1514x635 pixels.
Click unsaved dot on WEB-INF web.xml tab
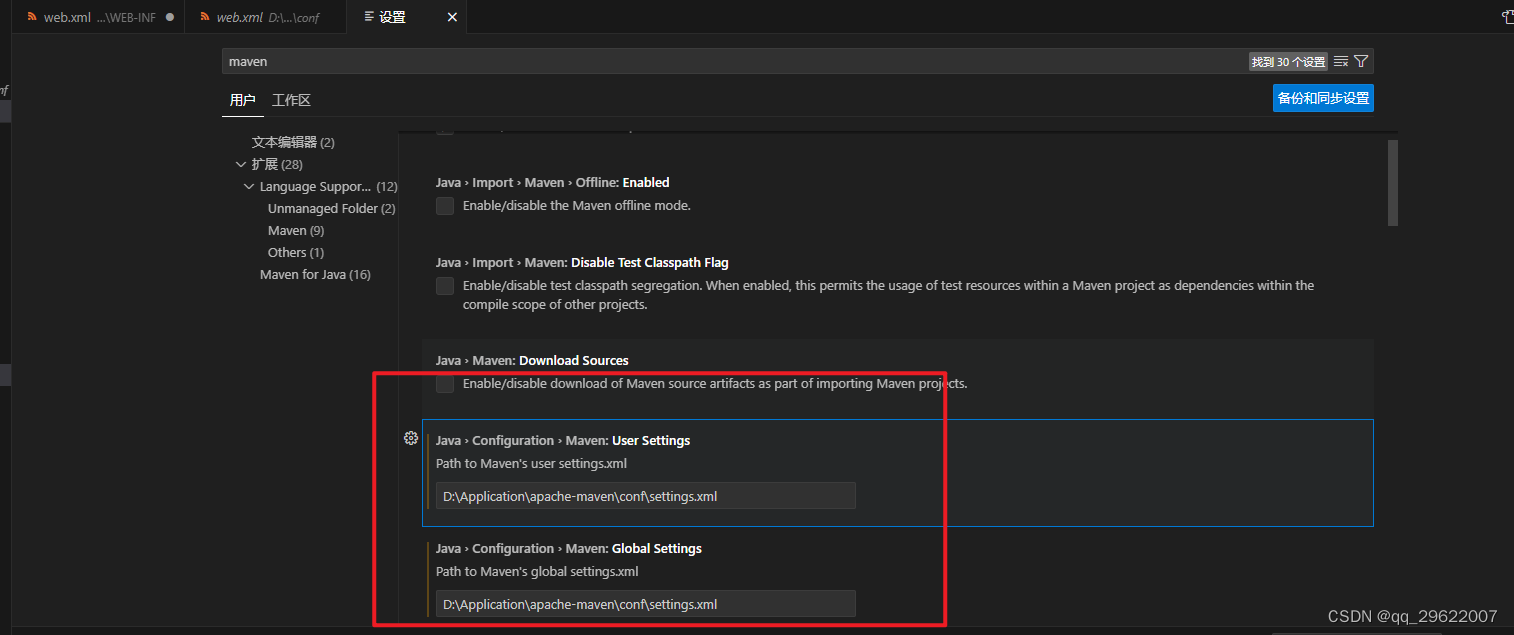(169, 17)
